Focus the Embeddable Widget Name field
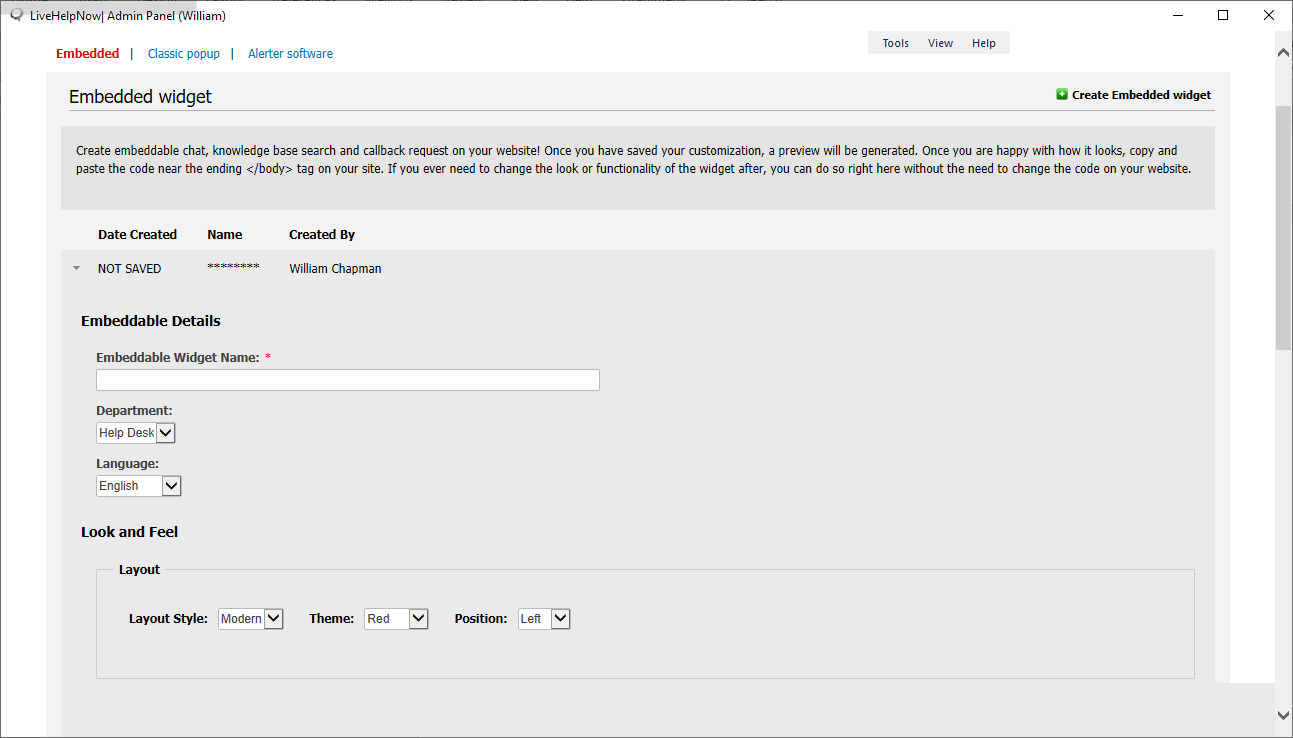The image size is (1293, 738). click(348, 380)
